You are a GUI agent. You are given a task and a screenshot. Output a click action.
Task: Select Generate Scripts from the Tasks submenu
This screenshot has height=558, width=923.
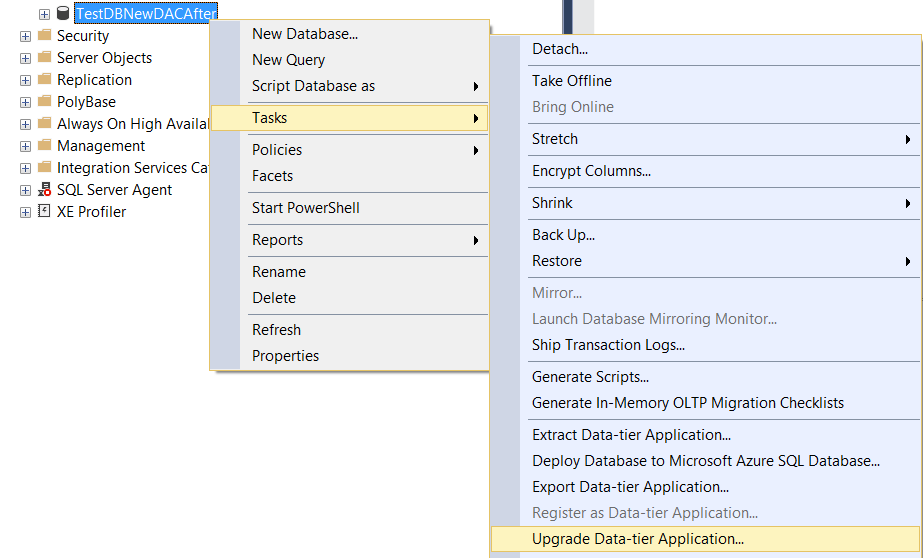[590, 377]
